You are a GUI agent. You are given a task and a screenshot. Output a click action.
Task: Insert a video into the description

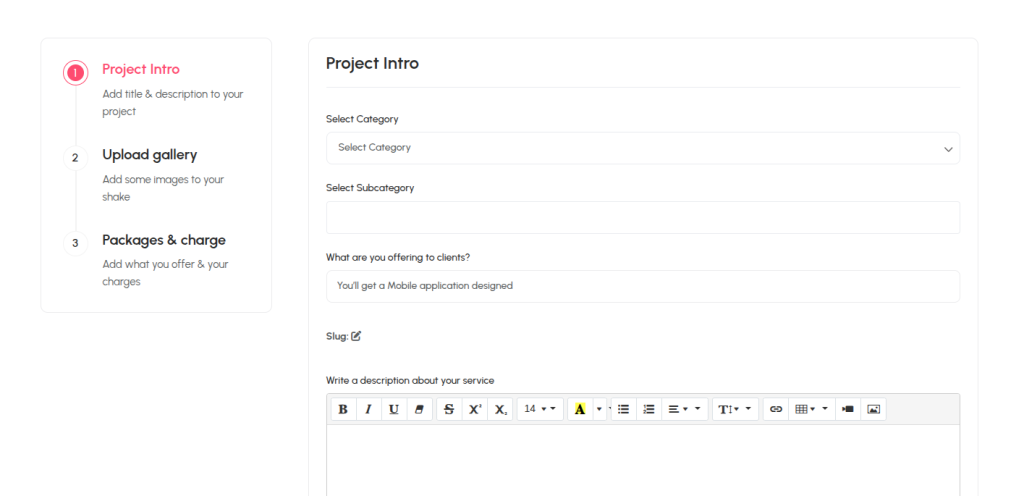click(x=847, y=409)
